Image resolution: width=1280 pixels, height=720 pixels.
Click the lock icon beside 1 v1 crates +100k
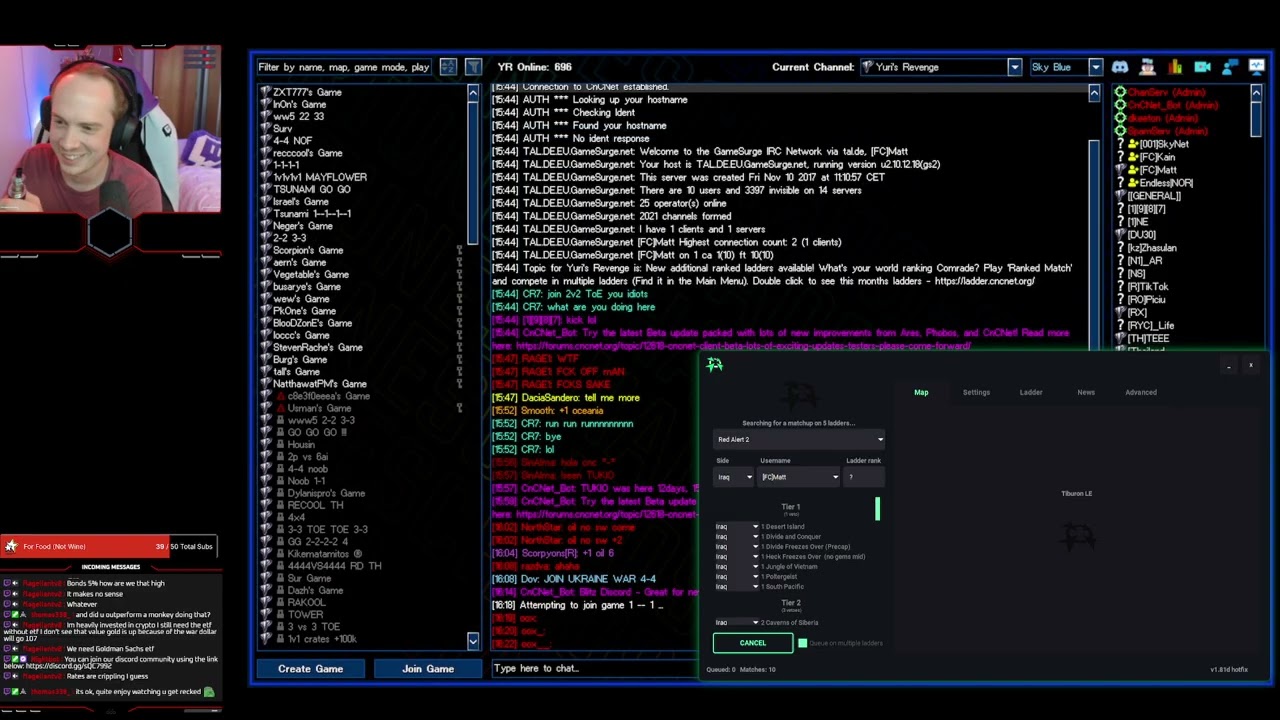[280, 639]
